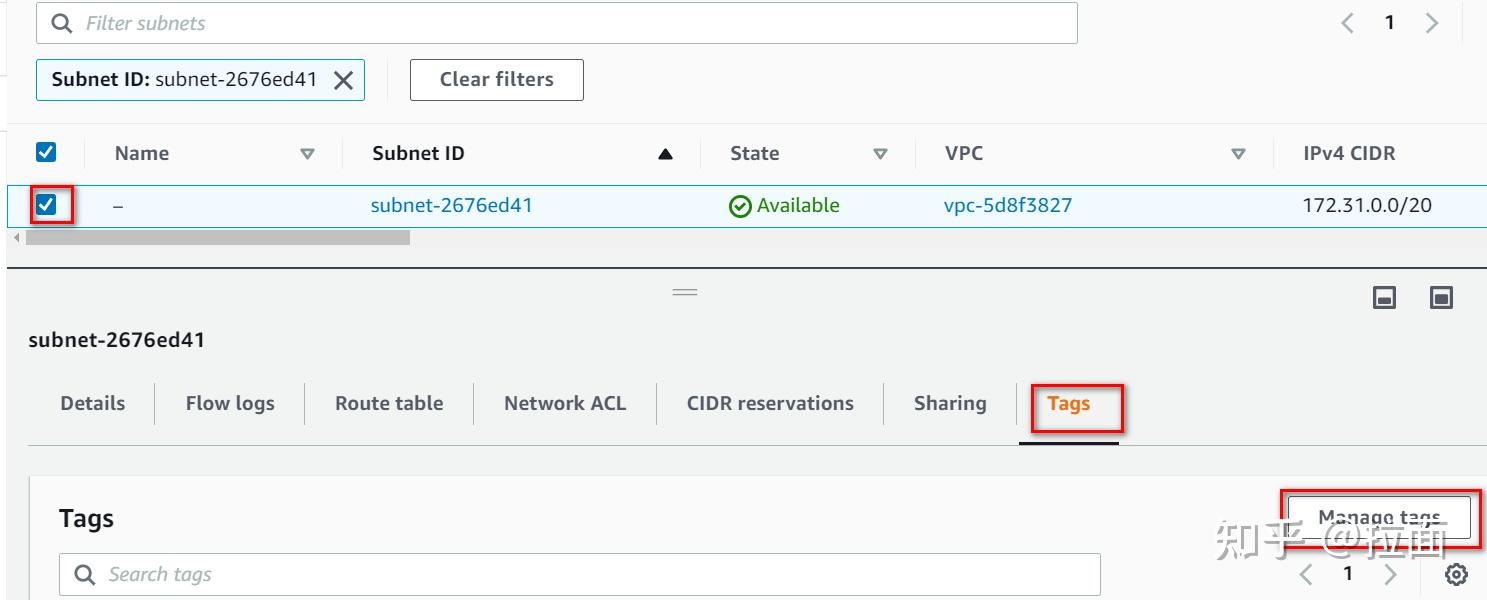Sort by the Name column arrow

click(x=307, y=154)
